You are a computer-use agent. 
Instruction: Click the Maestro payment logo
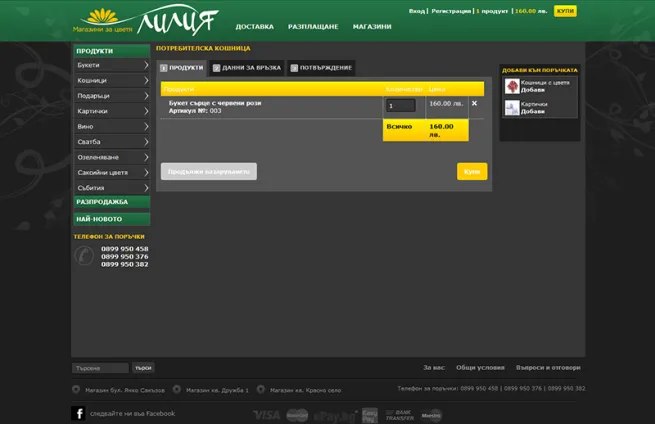click(431, 415)
